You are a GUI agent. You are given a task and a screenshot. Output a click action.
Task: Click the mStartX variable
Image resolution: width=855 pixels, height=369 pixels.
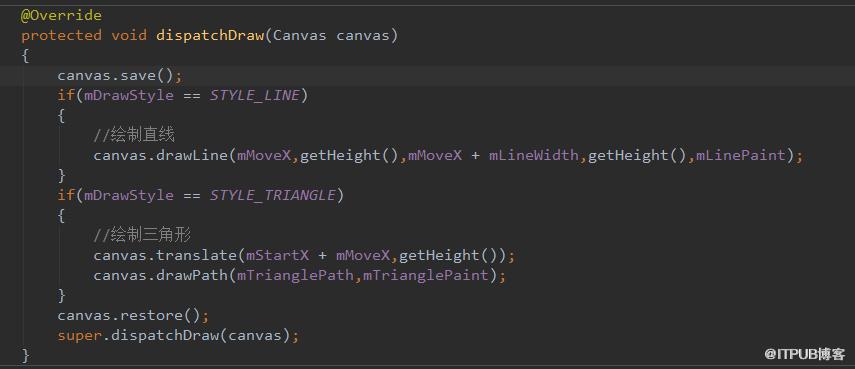278,256
